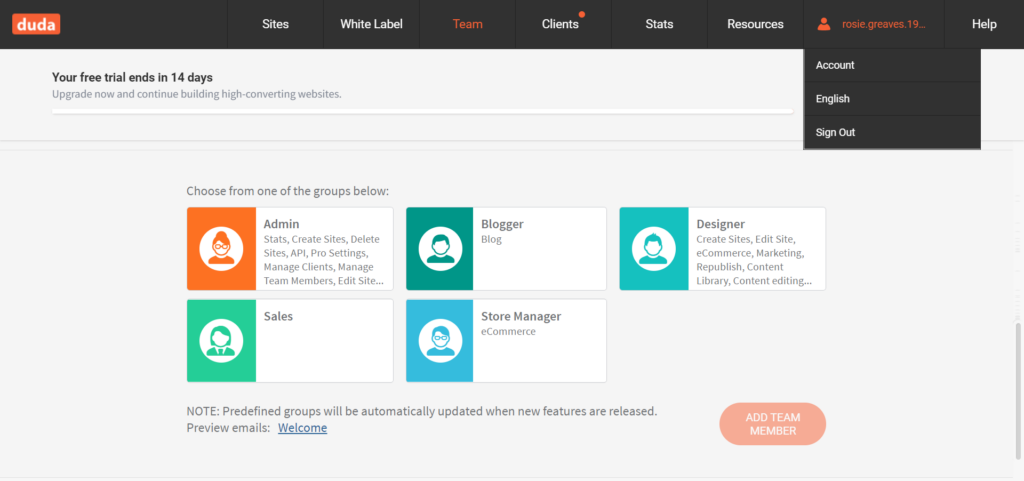
Task: Click the page vertical scrollbar
Action: 1017,390
